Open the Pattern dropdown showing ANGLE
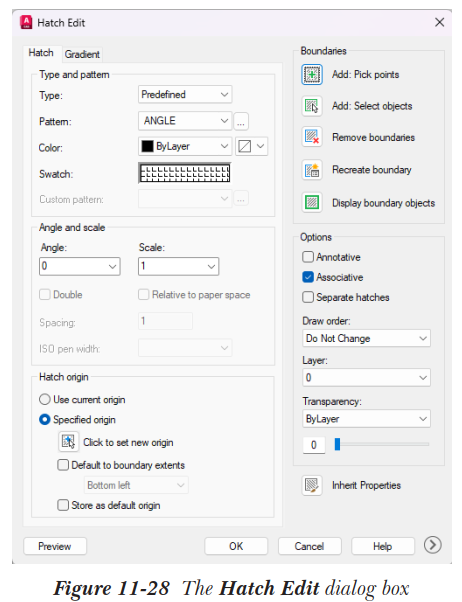462x602 pixels. 185,121
